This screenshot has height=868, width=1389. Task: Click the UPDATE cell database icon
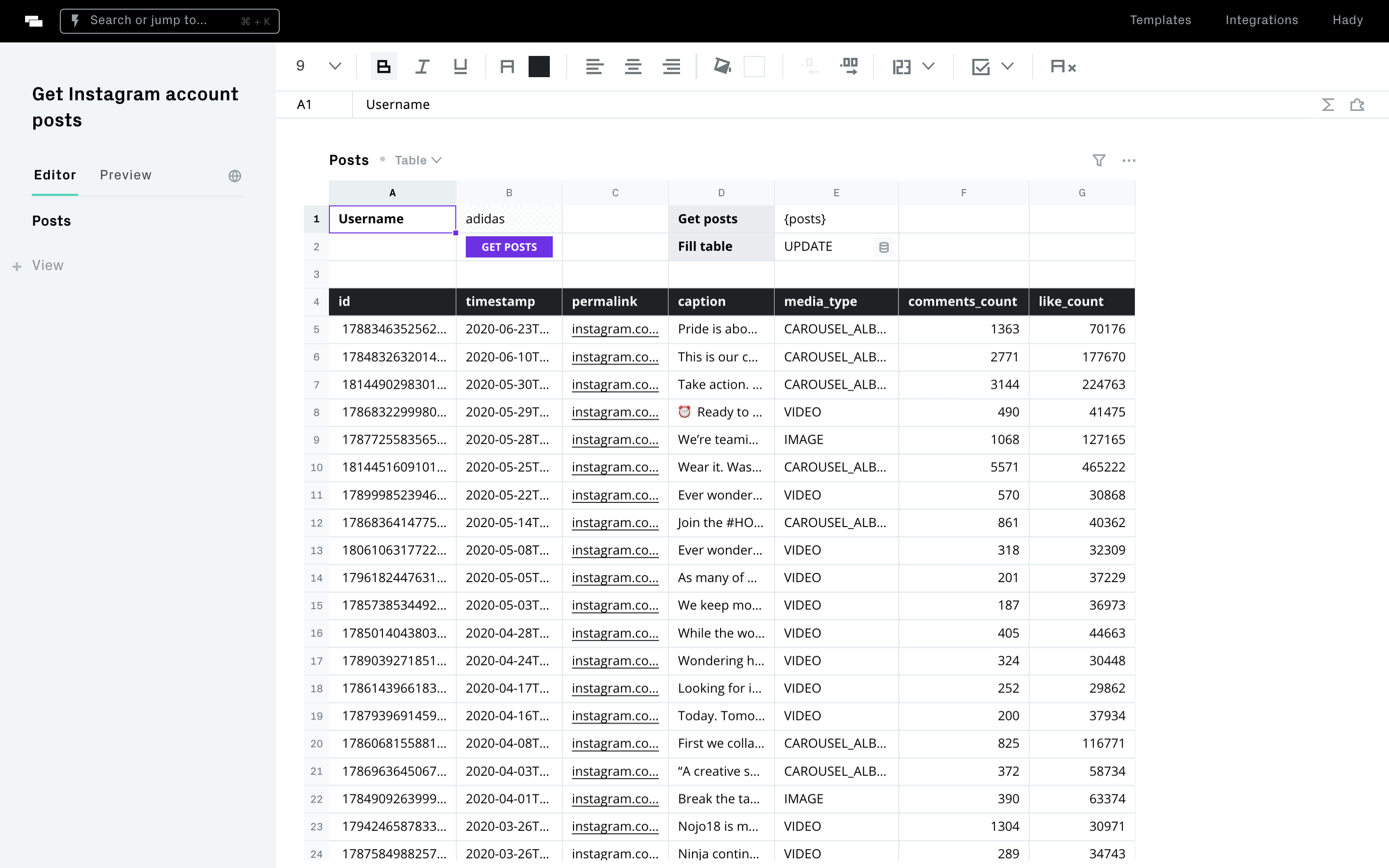click(x=884, y=247)
